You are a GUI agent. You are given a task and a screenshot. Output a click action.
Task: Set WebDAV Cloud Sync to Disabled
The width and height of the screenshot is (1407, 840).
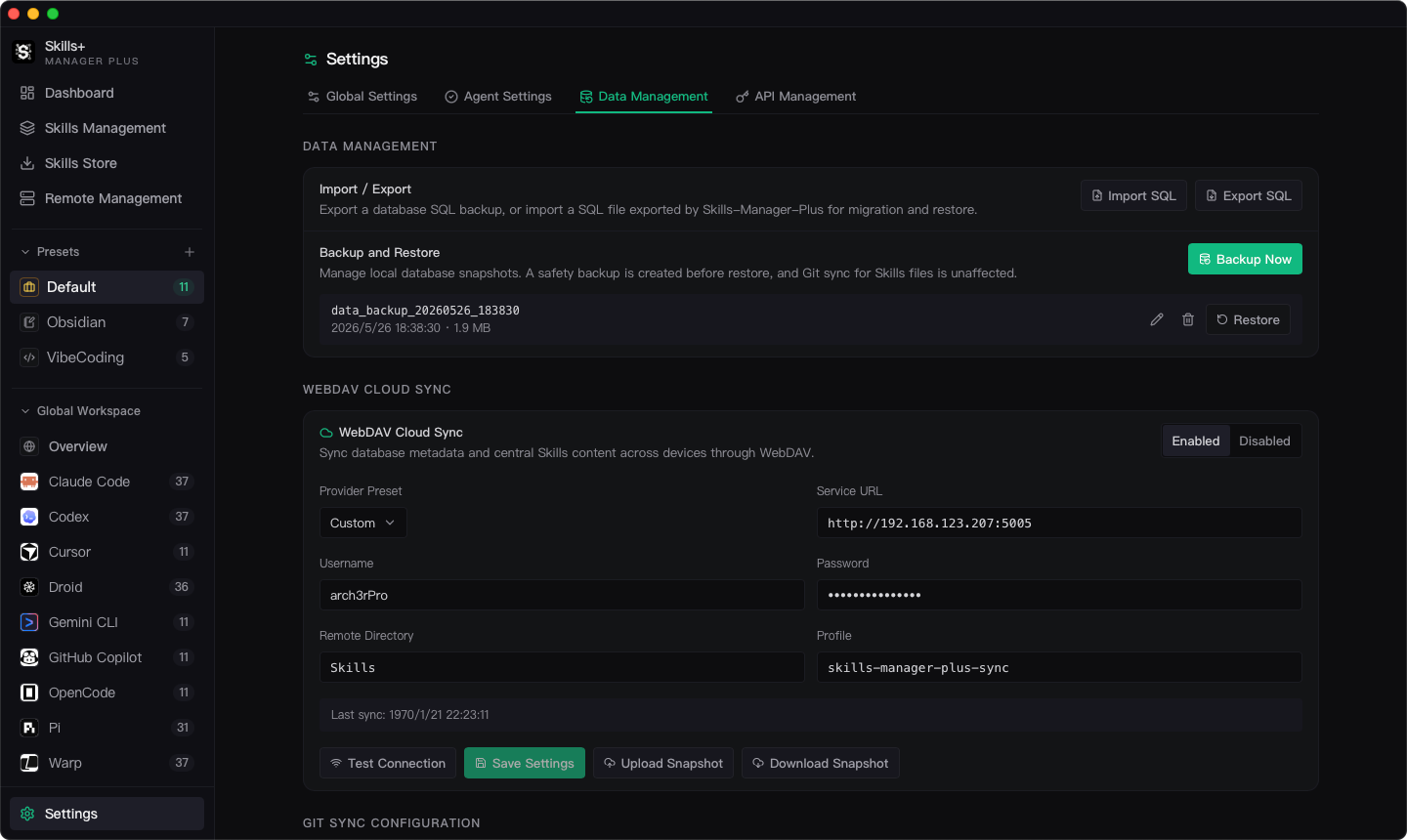click(x=1264, y=441)
